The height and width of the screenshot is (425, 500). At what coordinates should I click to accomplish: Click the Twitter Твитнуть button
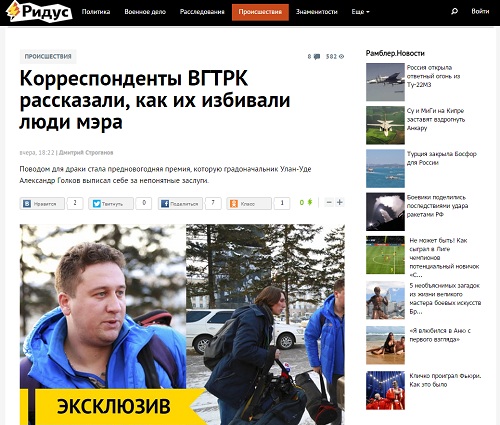tap(111, 203)
